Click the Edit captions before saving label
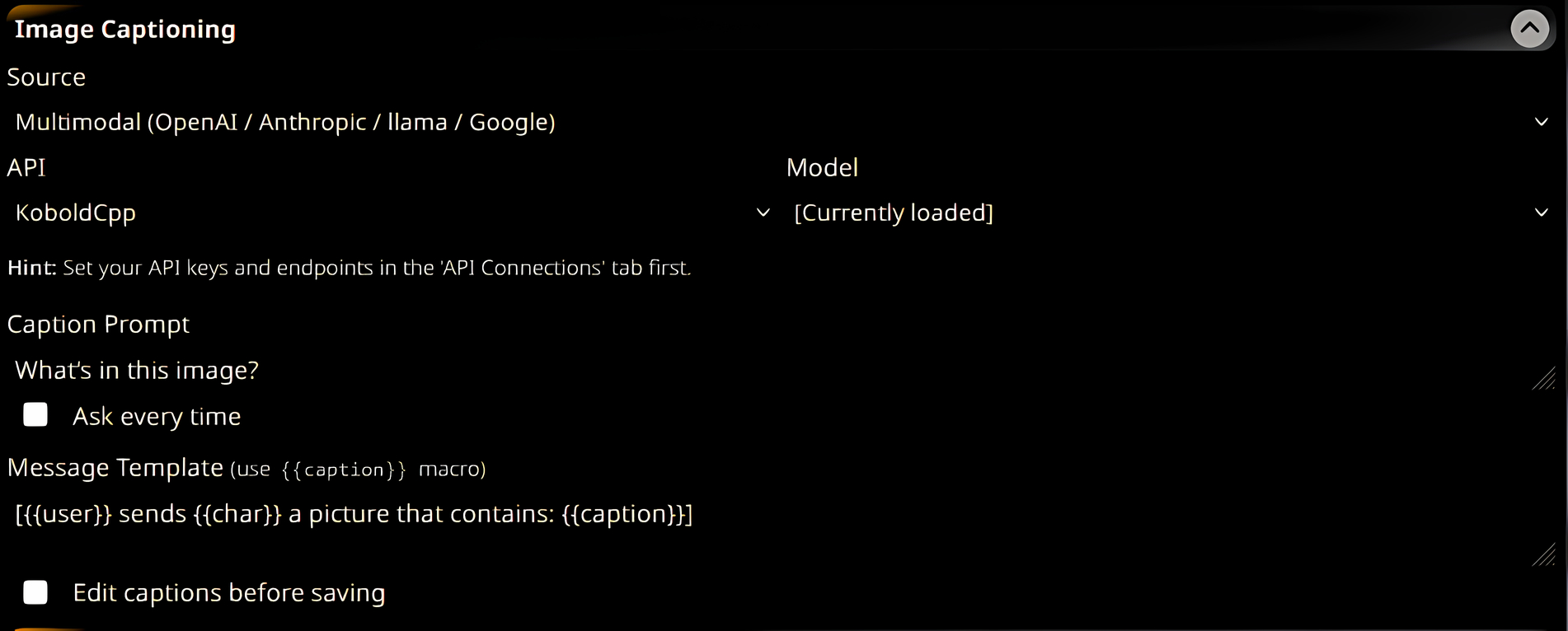The height and width of the screenshot is (631, 1568). pos(228,593)
